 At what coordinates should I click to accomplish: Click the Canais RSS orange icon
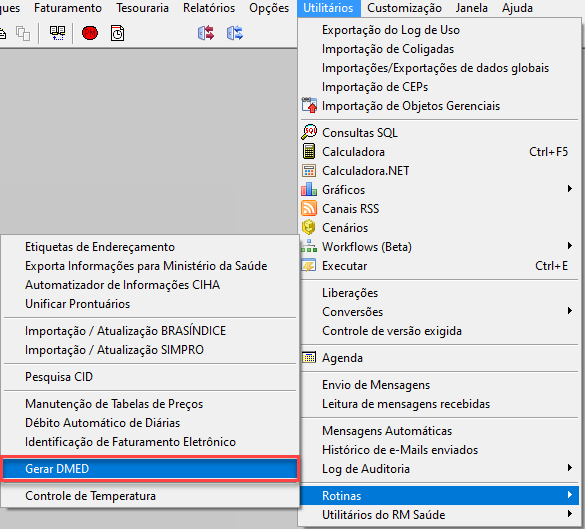309,208
